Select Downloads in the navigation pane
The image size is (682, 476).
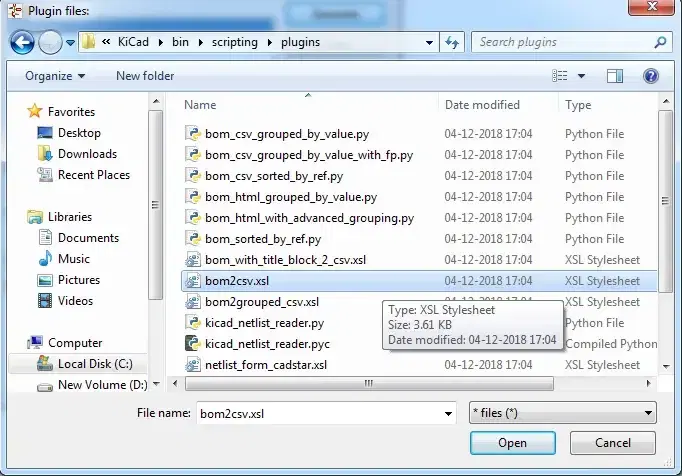tap(87, 154)
